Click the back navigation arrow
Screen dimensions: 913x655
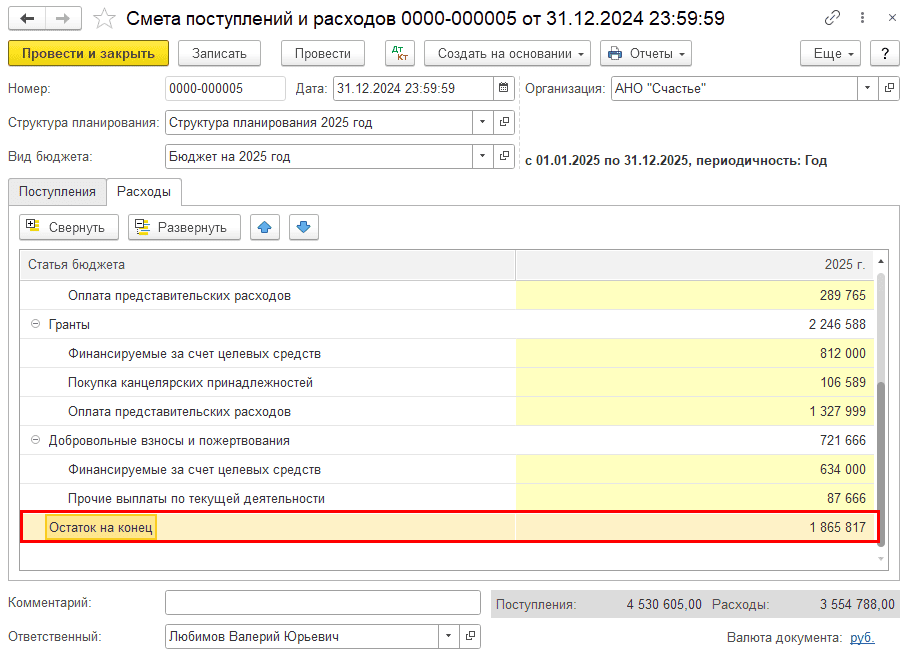click(27, 19)
